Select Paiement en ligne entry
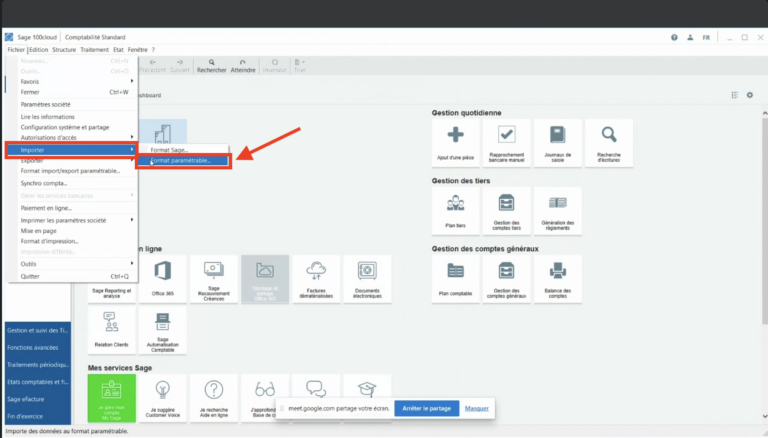Image resolution: width=768 pixels, height=438 pixels. tap(72, 208)
